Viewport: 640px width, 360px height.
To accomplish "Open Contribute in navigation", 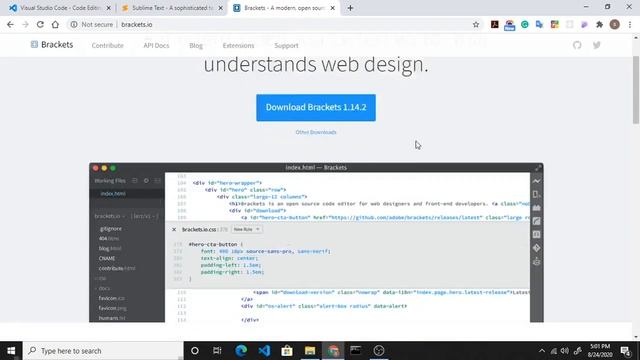I will pos(107,45).
